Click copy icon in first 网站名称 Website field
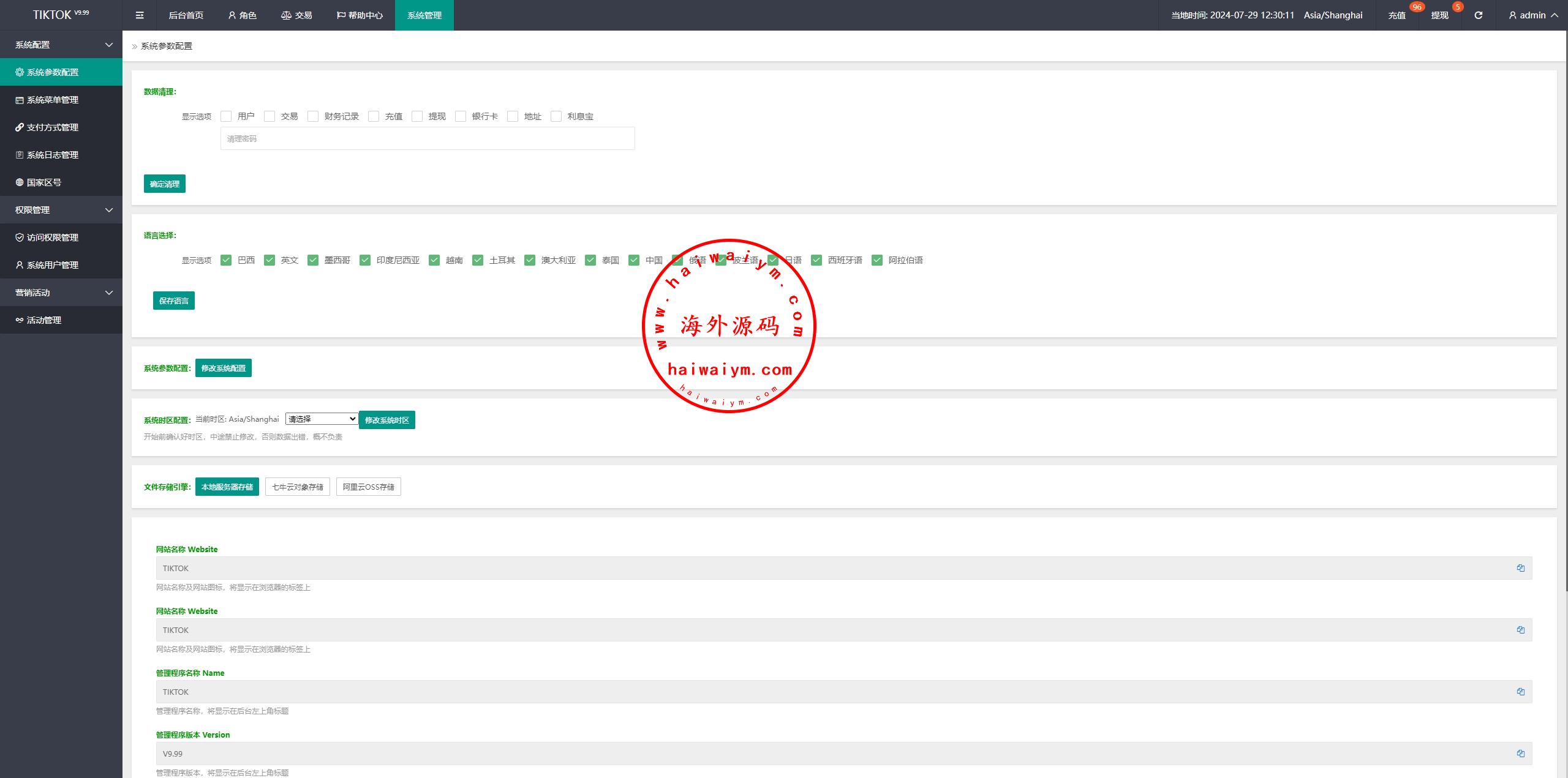The height and width of the screenshot is (778, 1568). coord(1520,568)
